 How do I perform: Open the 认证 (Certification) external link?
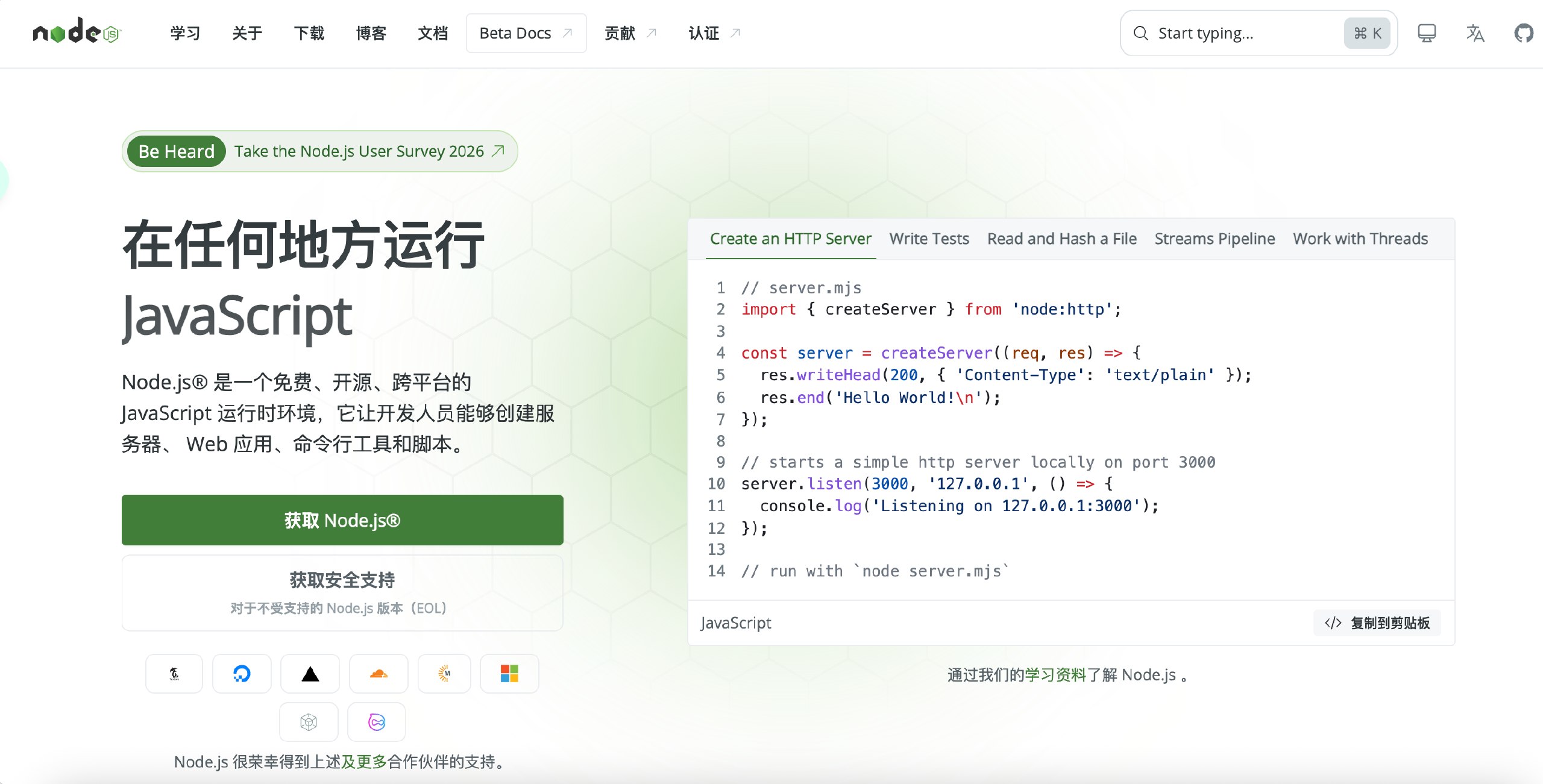pyautogui.click(x=714, y=33)
